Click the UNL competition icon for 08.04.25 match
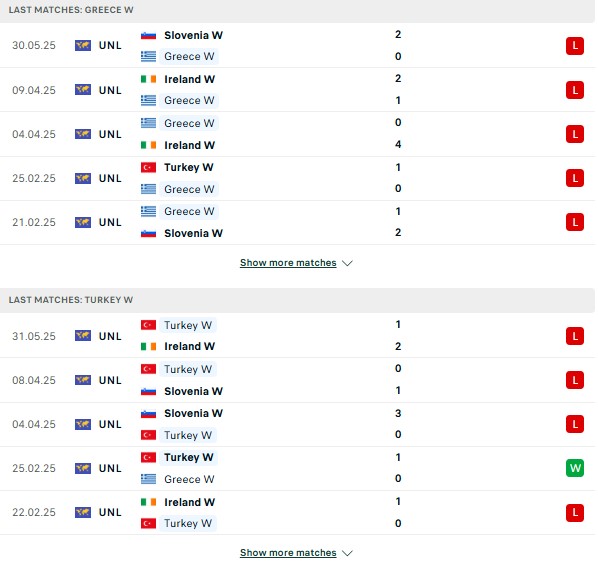 point(83,380)
